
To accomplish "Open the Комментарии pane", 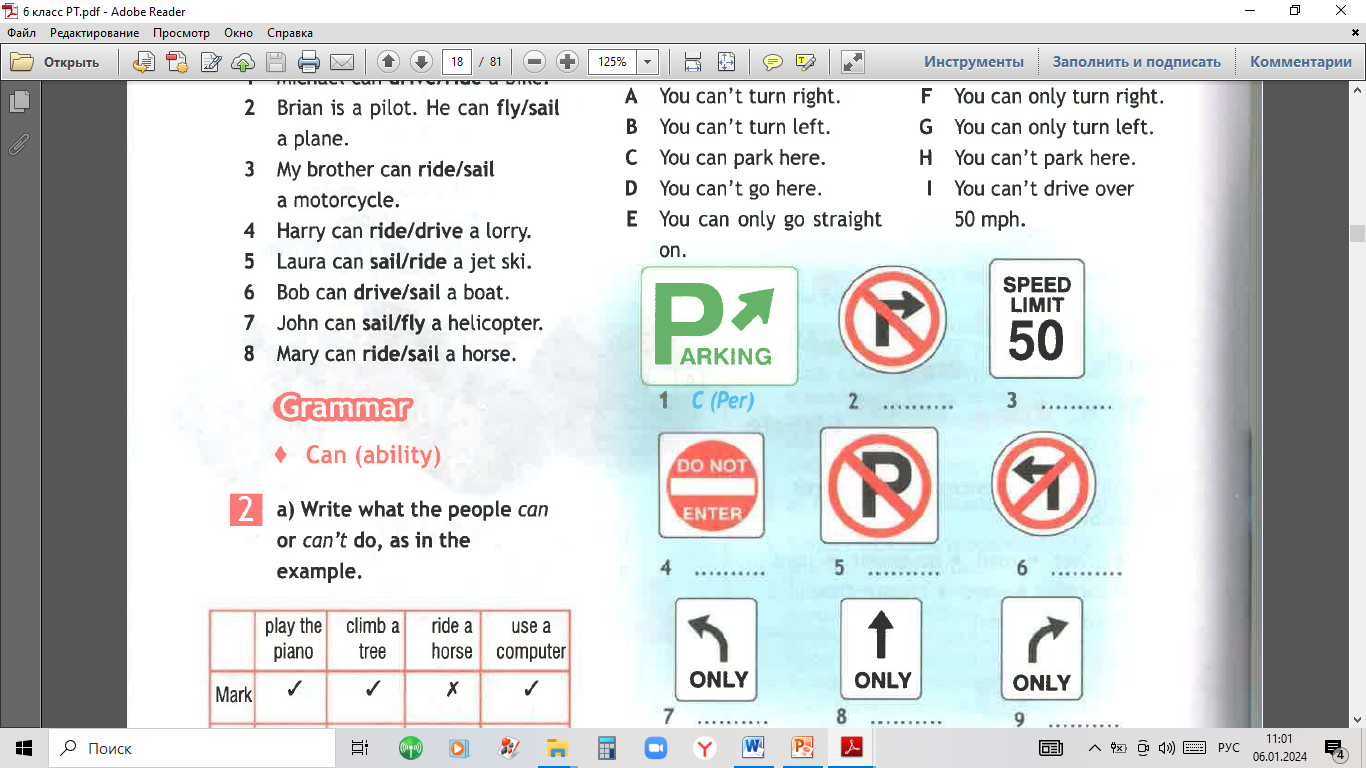I will [x=1300, y=62].
